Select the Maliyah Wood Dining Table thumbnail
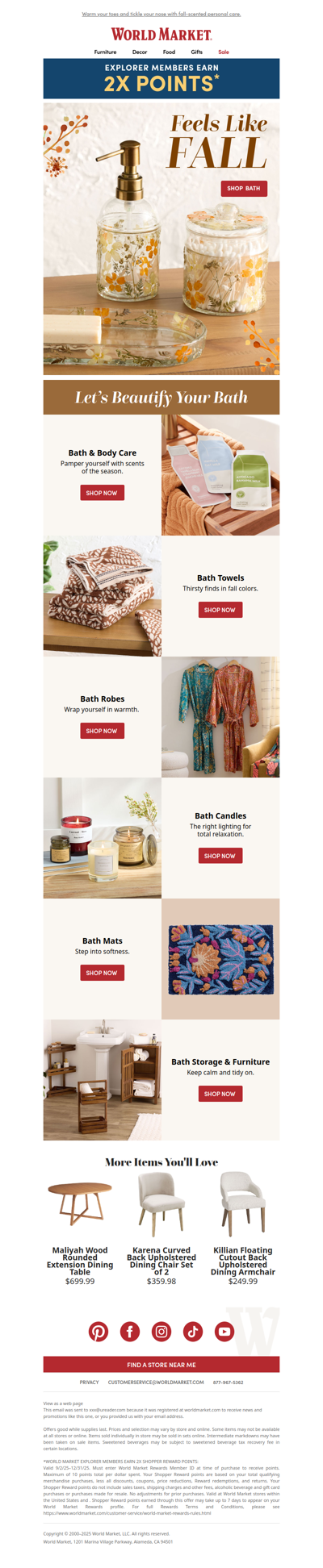The width and height of the screenshot is (323, 1568). pos(80,1204)
